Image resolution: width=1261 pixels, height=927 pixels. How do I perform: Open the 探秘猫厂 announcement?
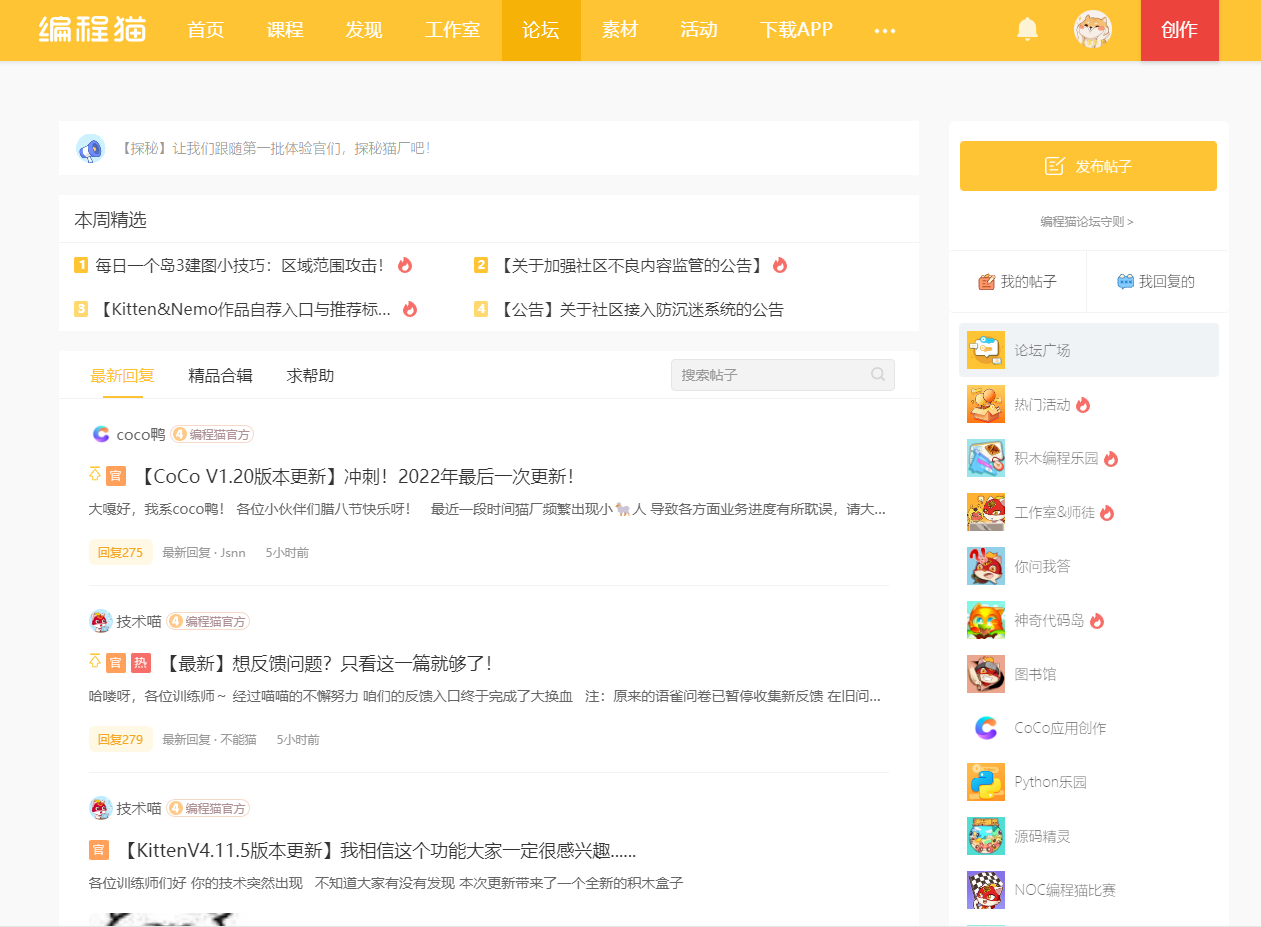coord(274,148)
